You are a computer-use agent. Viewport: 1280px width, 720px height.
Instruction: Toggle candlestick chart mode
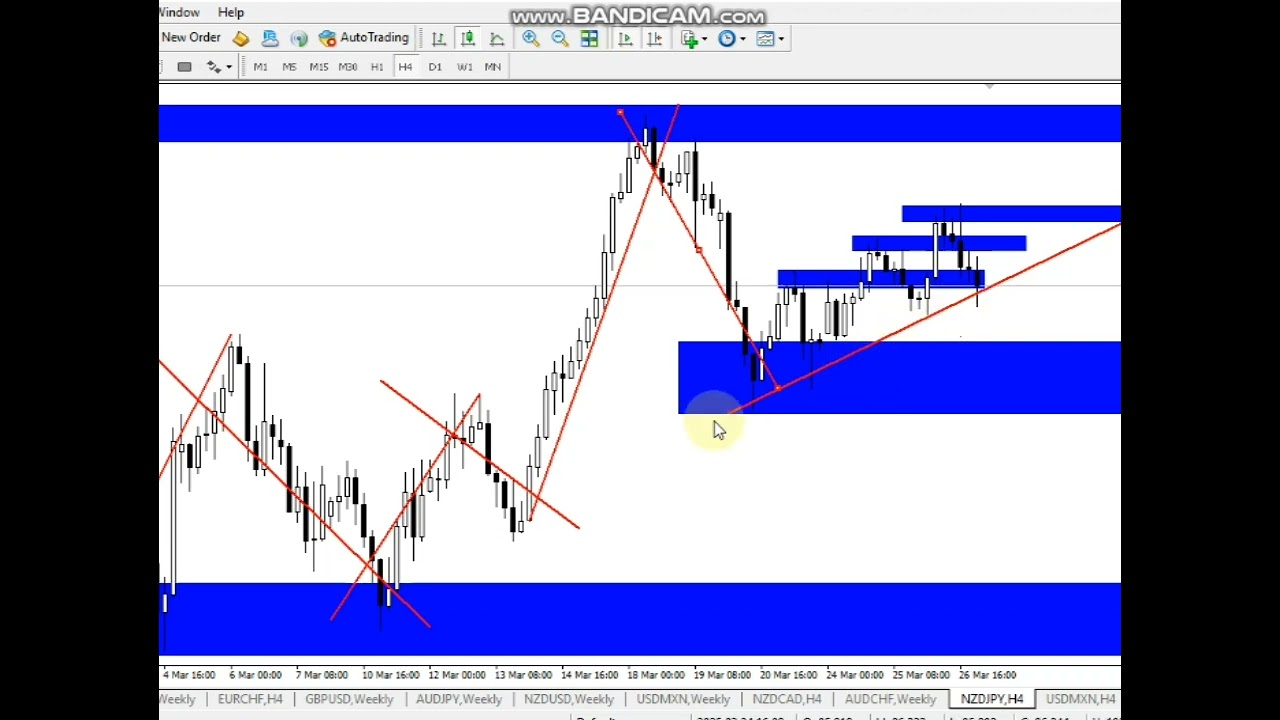click(x=467, y=39)
